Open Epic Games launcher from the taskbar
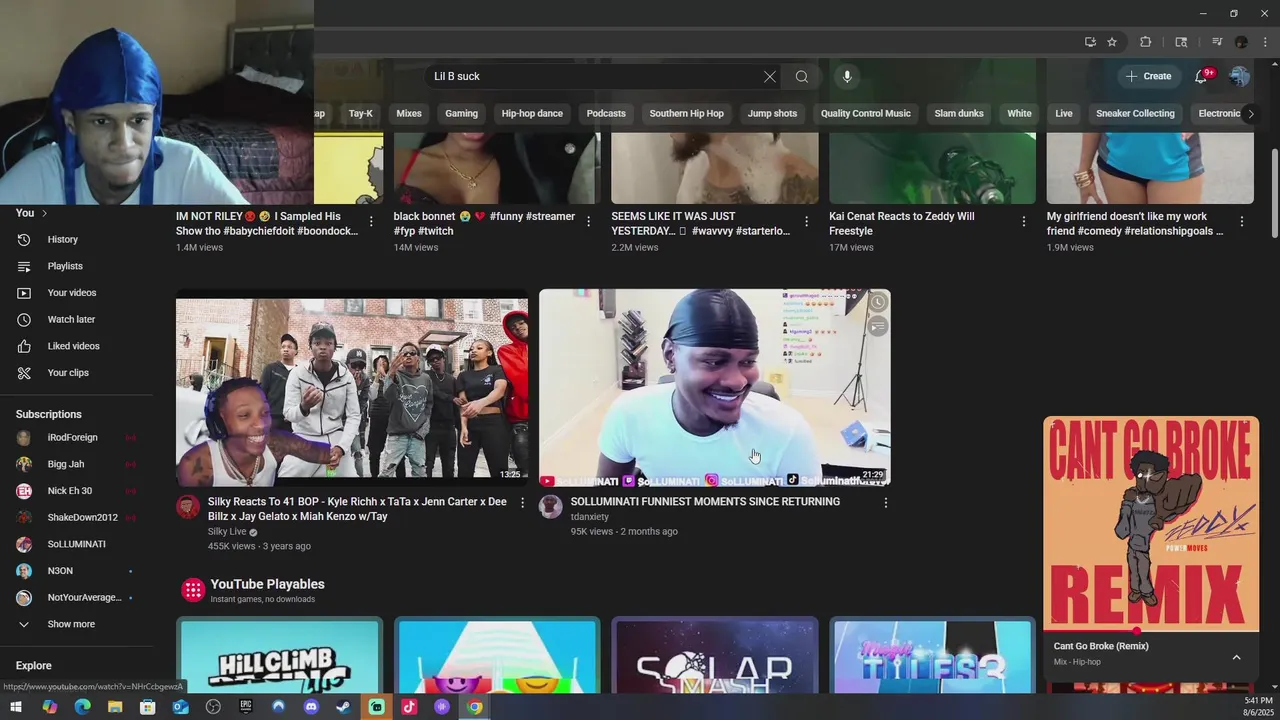The width and height of the screenshot is (1280, 720). tap(246, 707)
